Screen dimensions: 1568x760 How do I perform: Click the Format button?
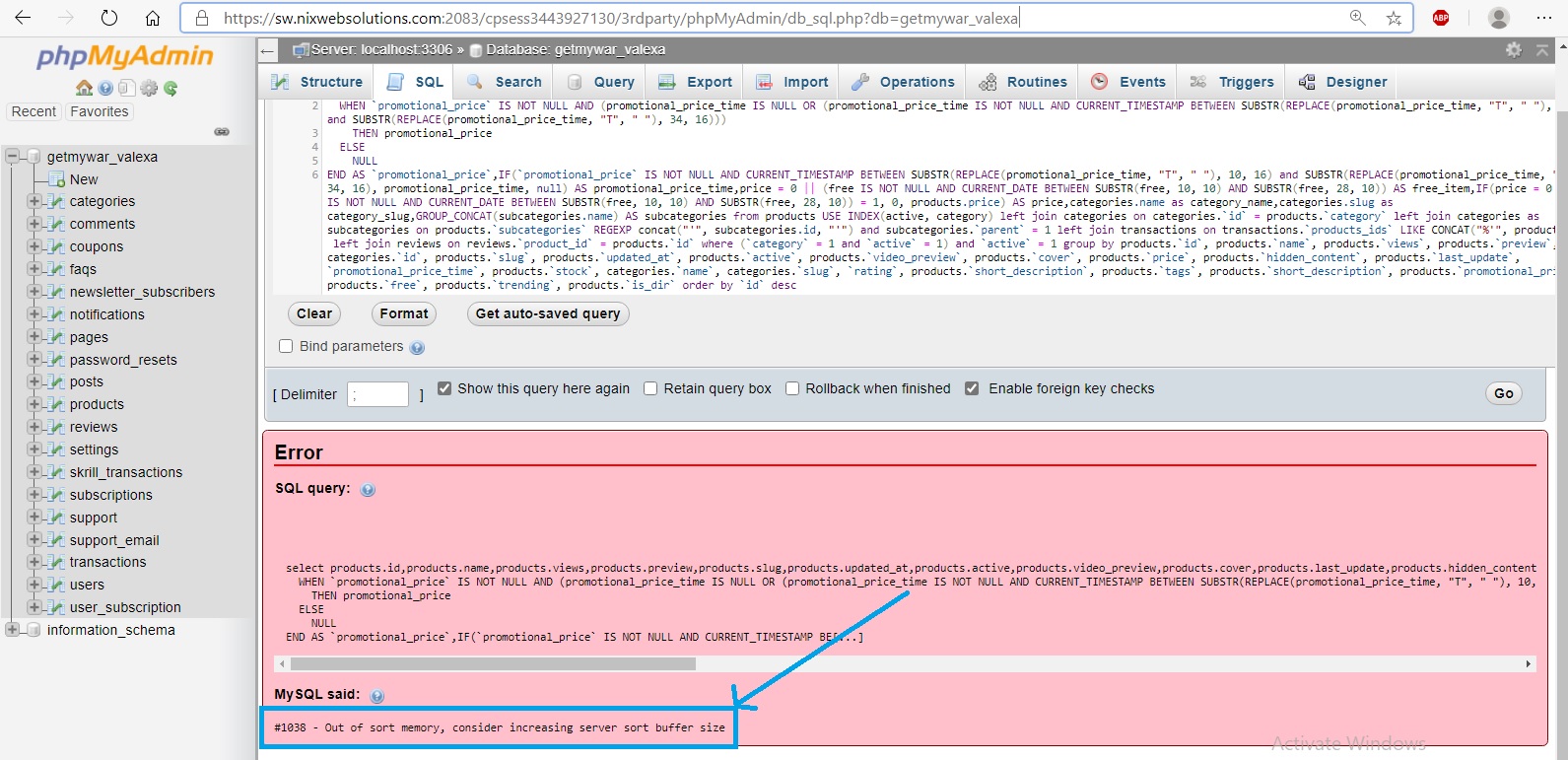tap(404, 313)
